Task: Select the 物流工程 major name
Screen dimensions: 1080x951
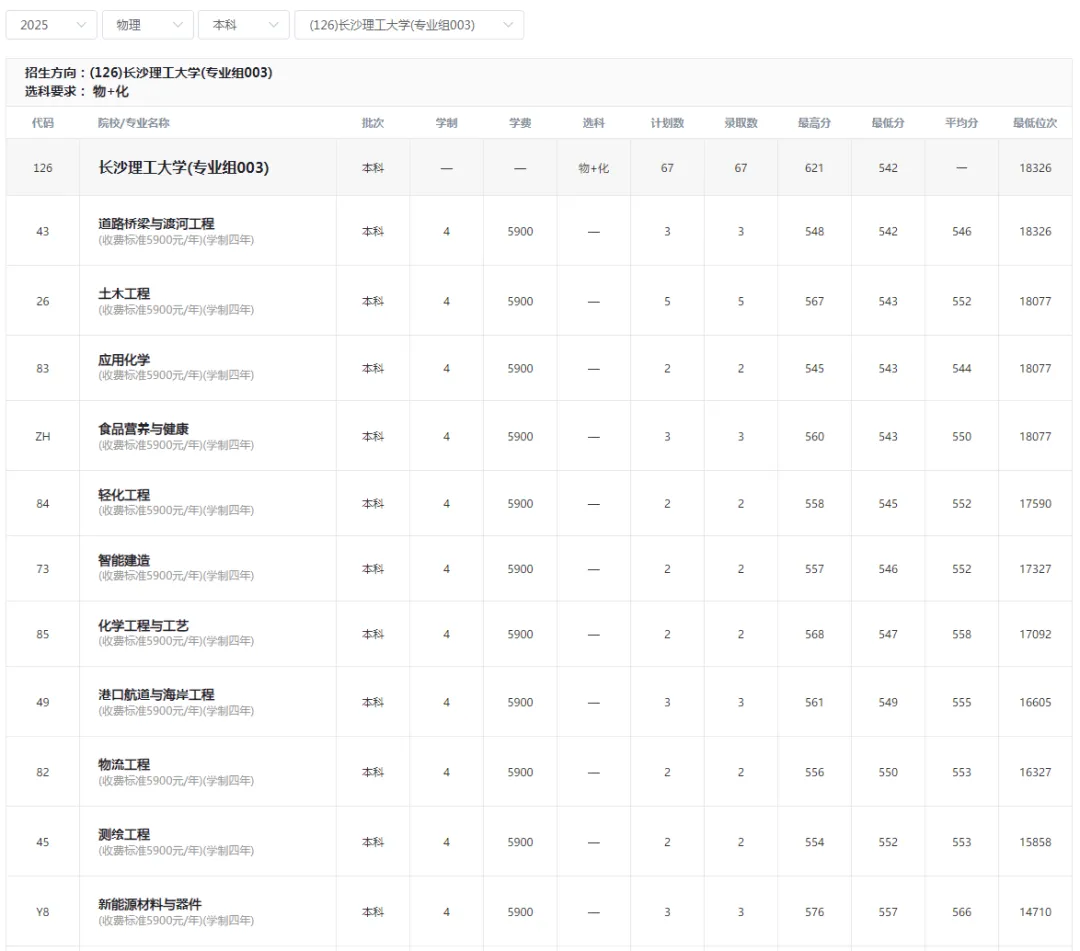Action: [x=124, y=764]
